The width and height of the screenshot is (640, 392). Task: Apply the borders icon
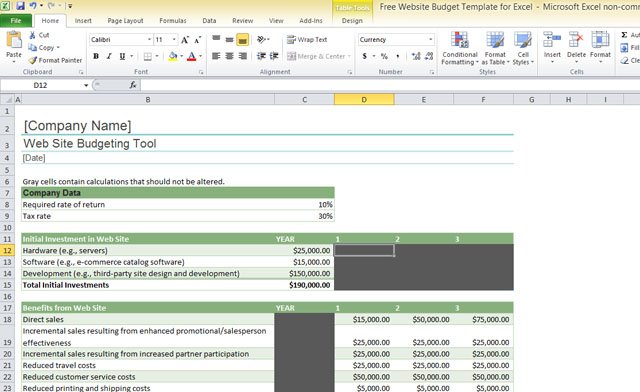pos(148,56)
